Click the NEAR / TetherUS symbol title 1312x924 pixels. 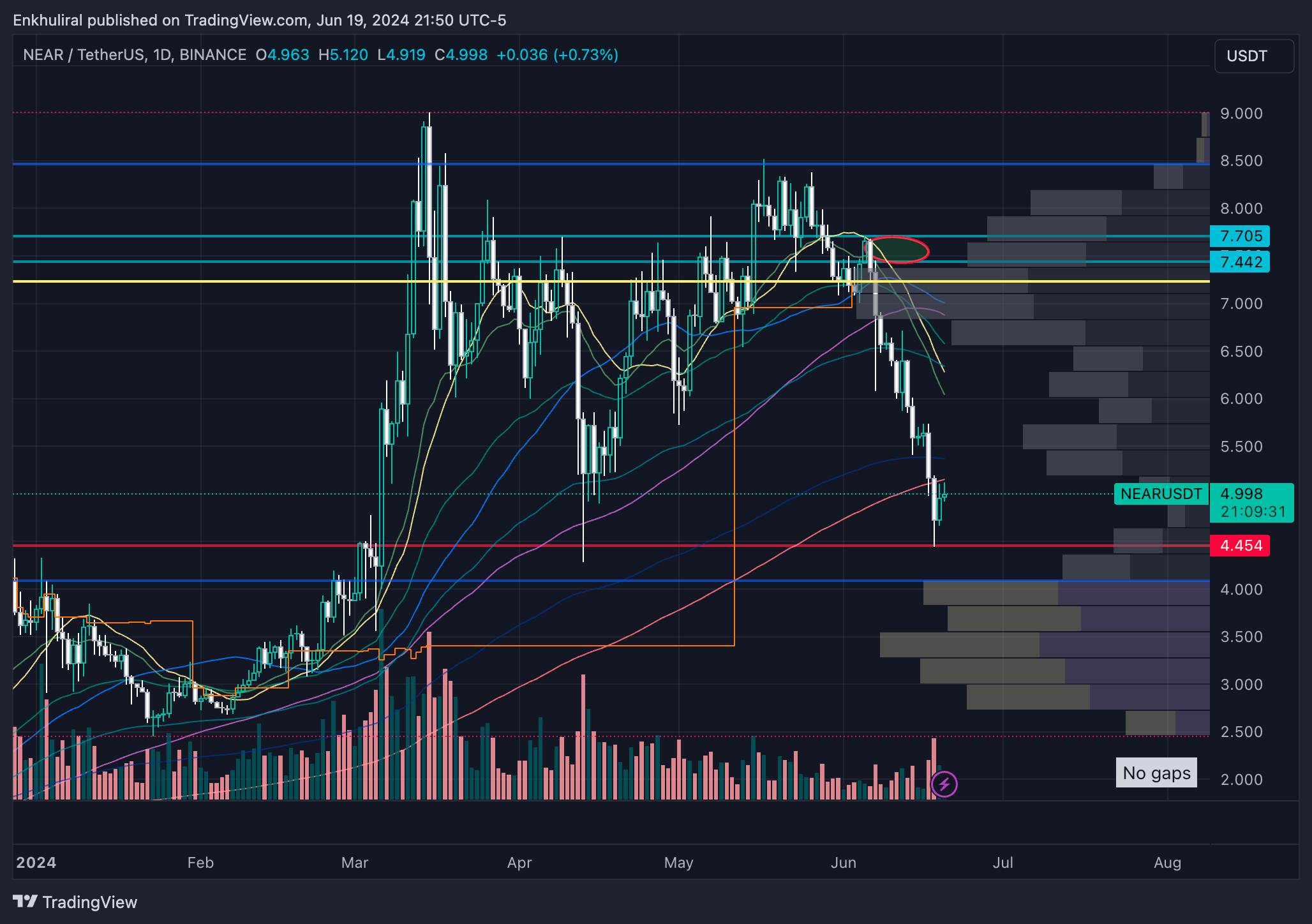[83, 55]
